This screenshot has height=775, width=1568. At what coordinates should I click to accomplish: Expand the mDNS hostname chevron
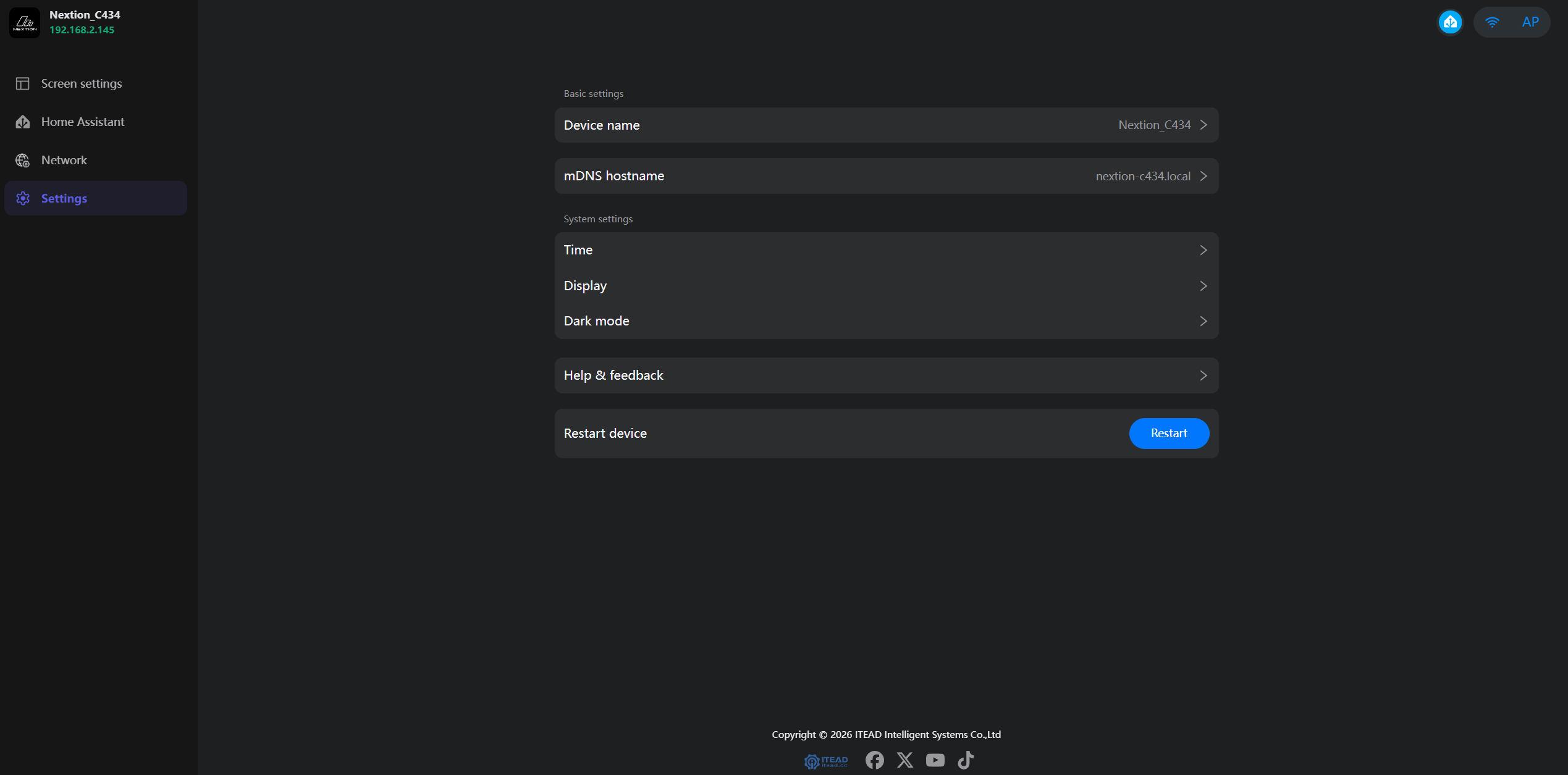(1203, 176)
